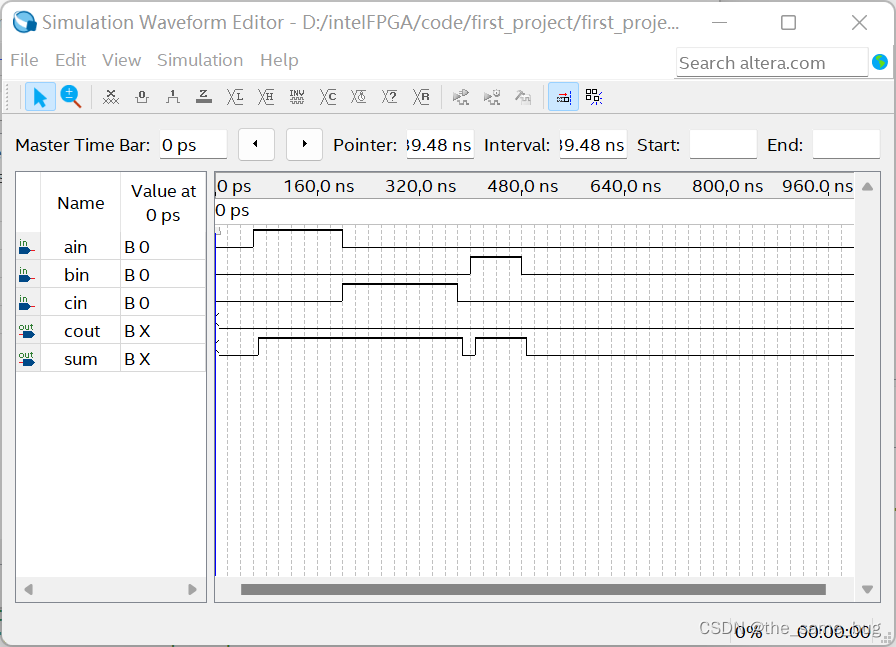
Task: Run Timing Simulation from toolbar
Action: click(491, 97)
